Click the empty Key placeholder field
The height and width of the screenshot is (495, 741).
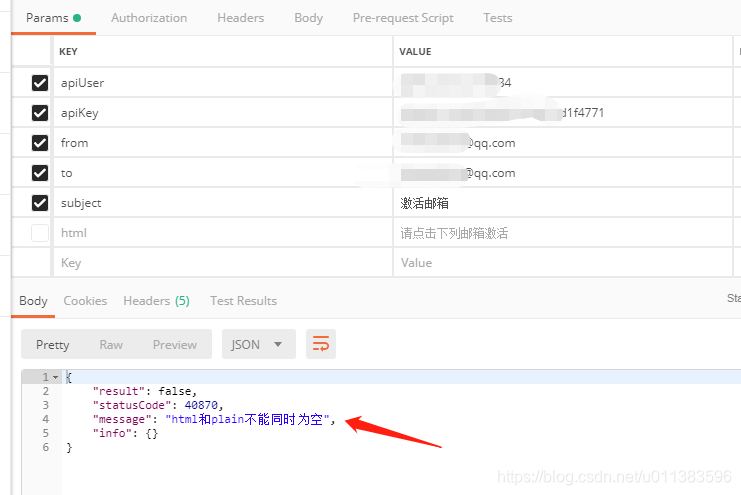pos(223,263)
